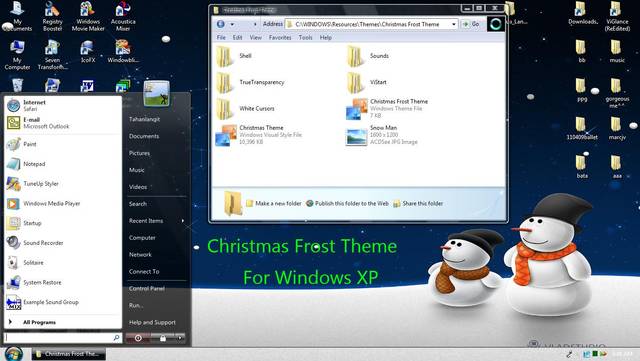Click Publish this folder to the Web
The width and height of the screenshot is (640, 361).
347,203
